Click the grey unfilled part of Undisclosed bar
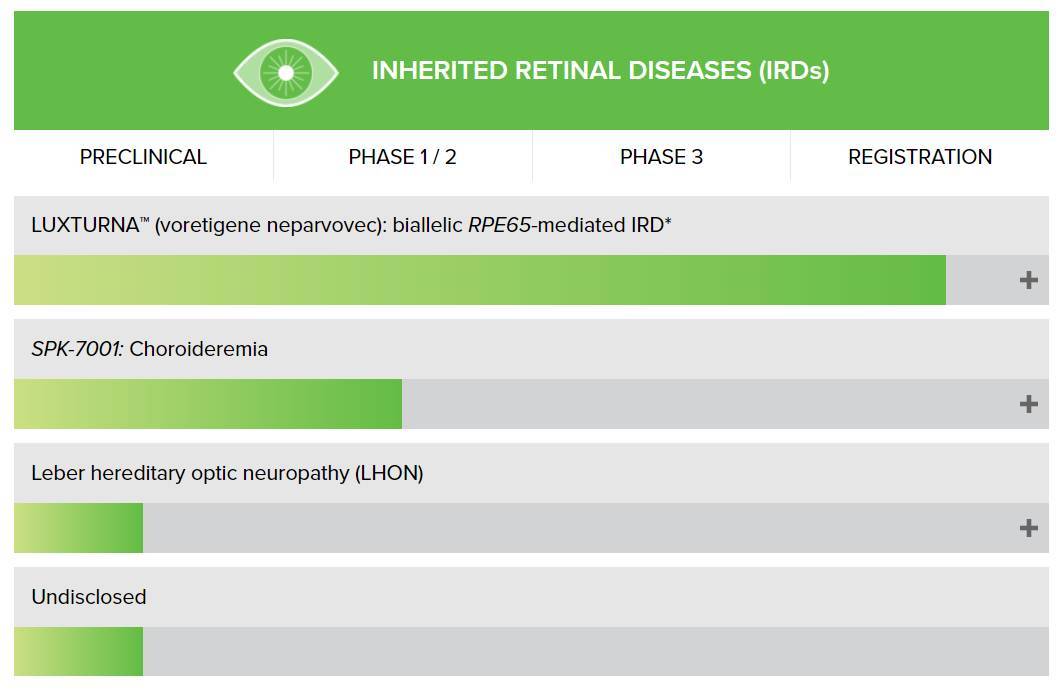1063x694 pixels. (x=590, y=652)
